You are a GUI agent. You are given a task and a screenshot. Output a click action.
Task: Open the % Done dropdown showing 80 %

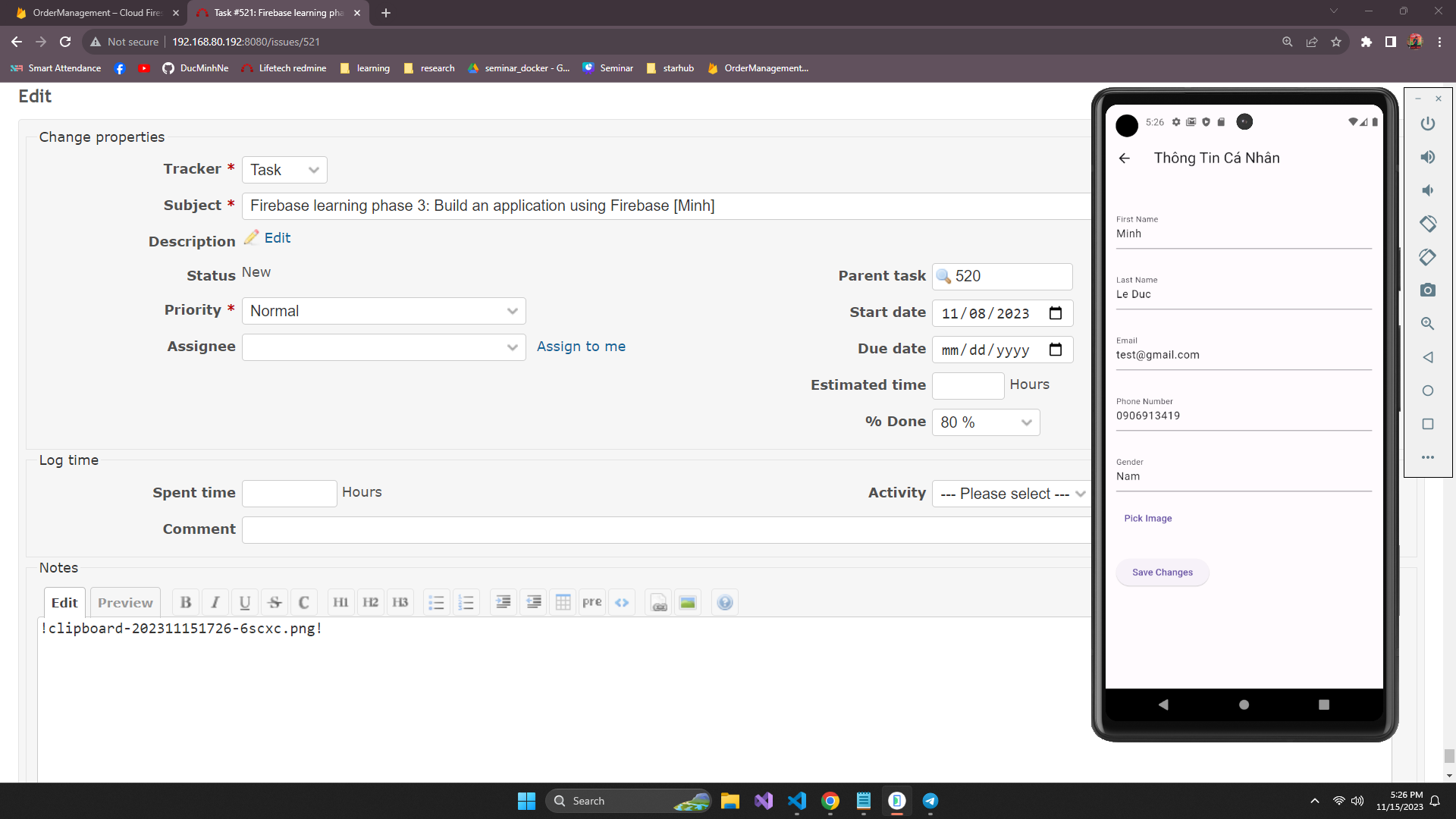pos(985,422)
